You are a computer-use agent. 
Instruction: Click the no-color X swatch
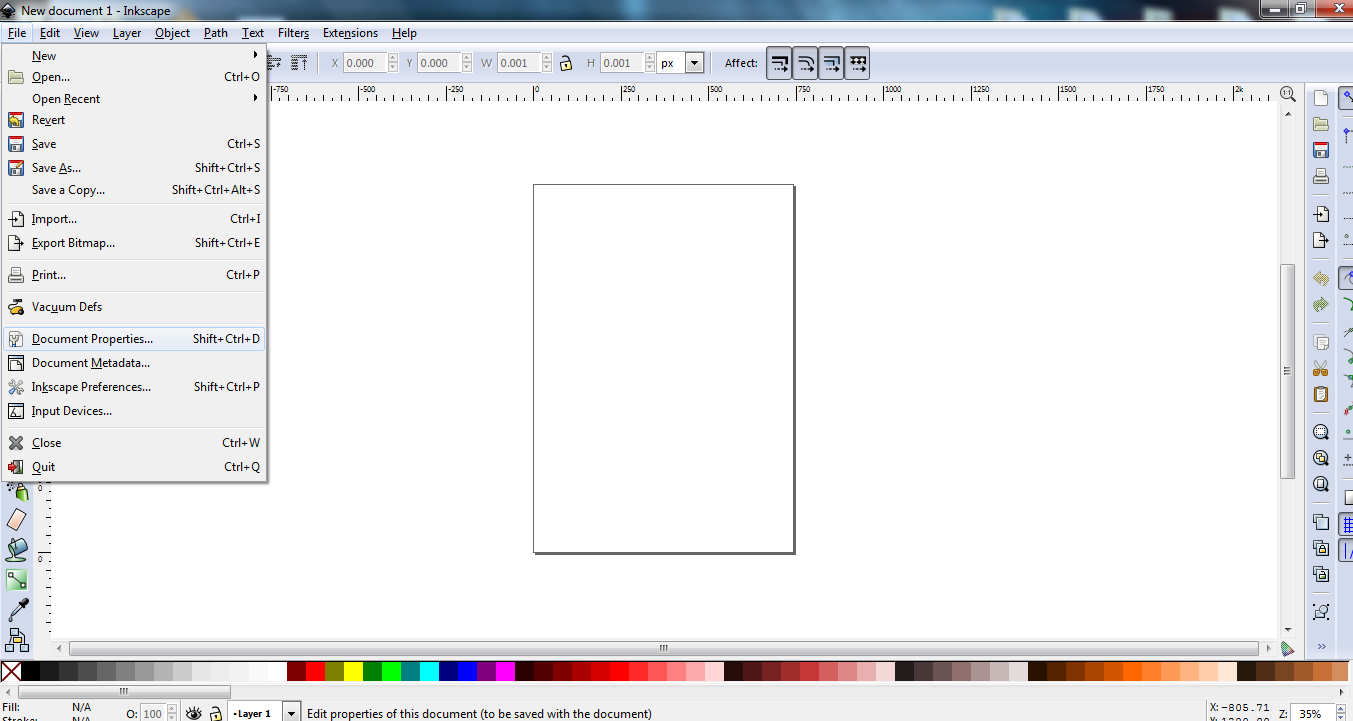[x=11, y=671]
